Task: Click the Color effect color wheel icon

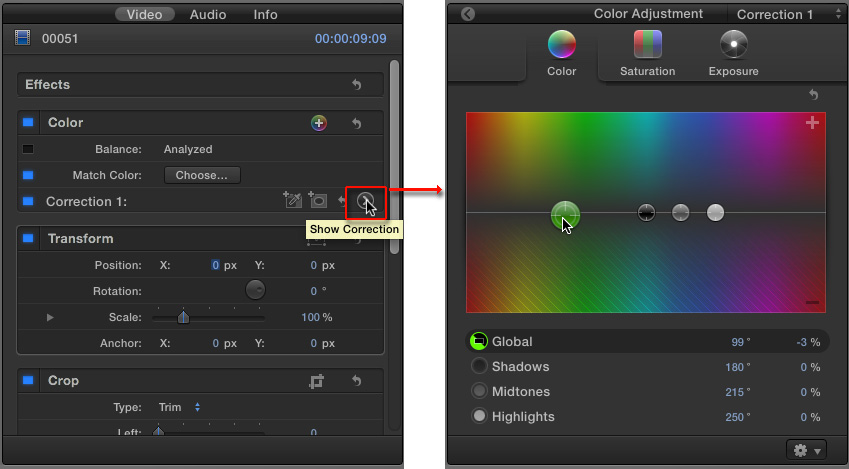Action: click(318, 123)
